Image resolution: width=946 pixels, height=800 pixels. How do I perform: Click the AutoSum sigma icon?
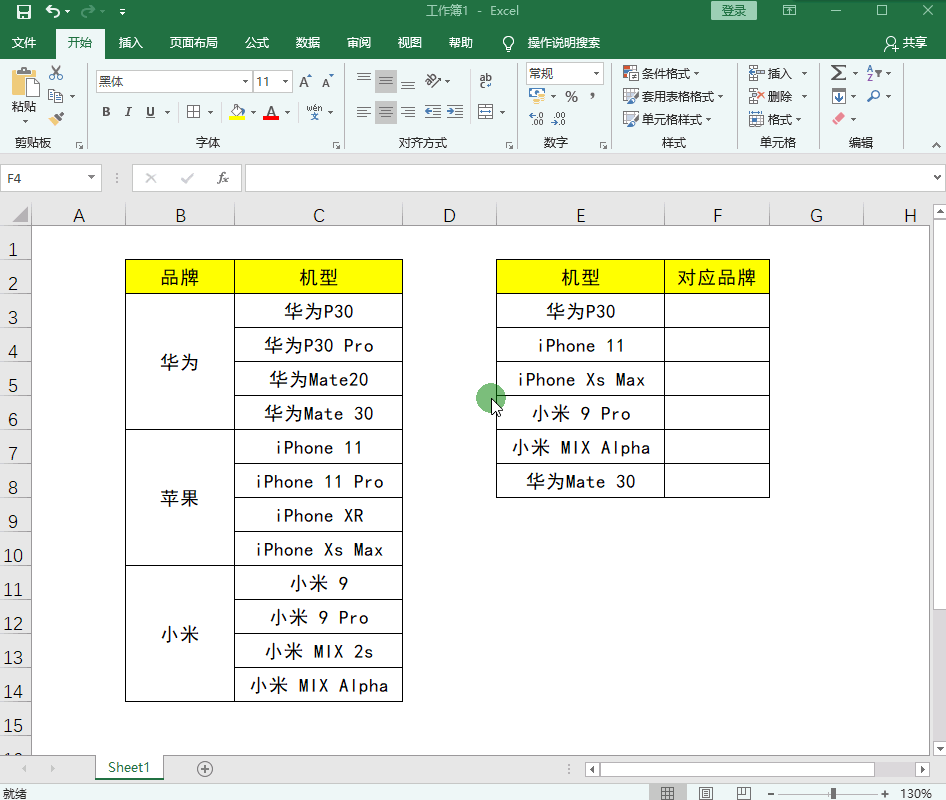838,73
